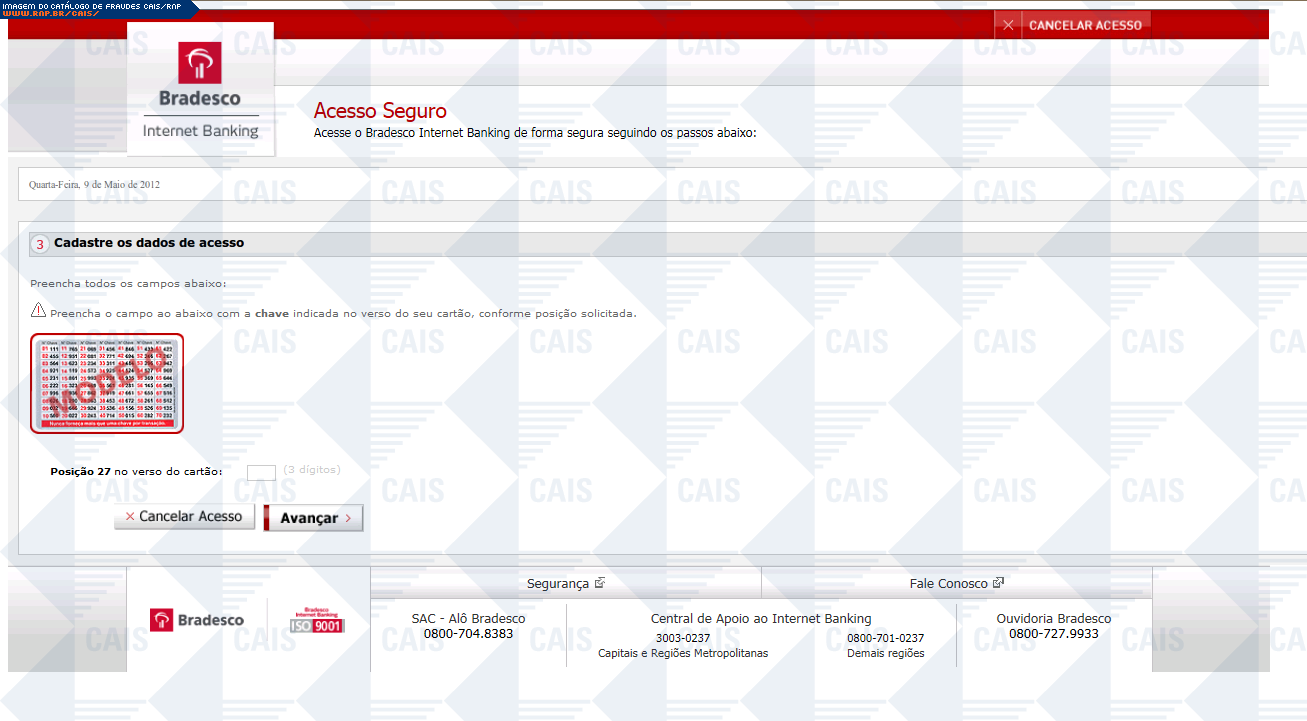Click the Acesso Seguro page heading

(380, 111)
